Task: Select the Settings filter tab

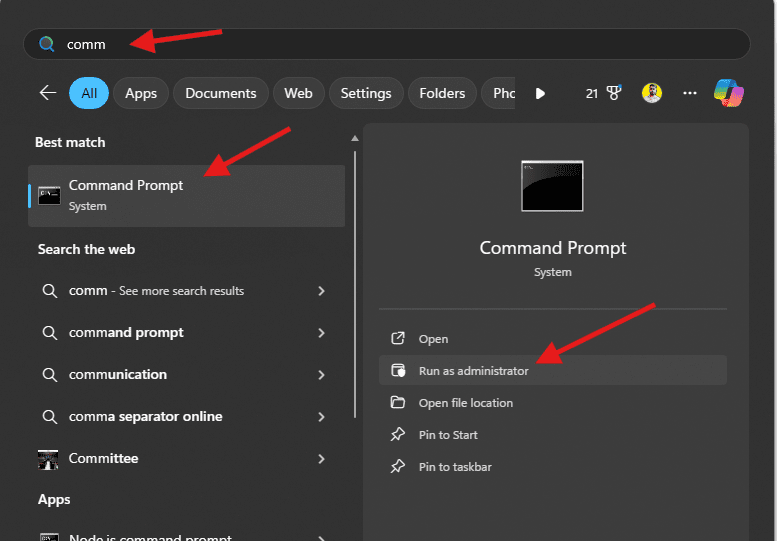Action: click(366, 93)
